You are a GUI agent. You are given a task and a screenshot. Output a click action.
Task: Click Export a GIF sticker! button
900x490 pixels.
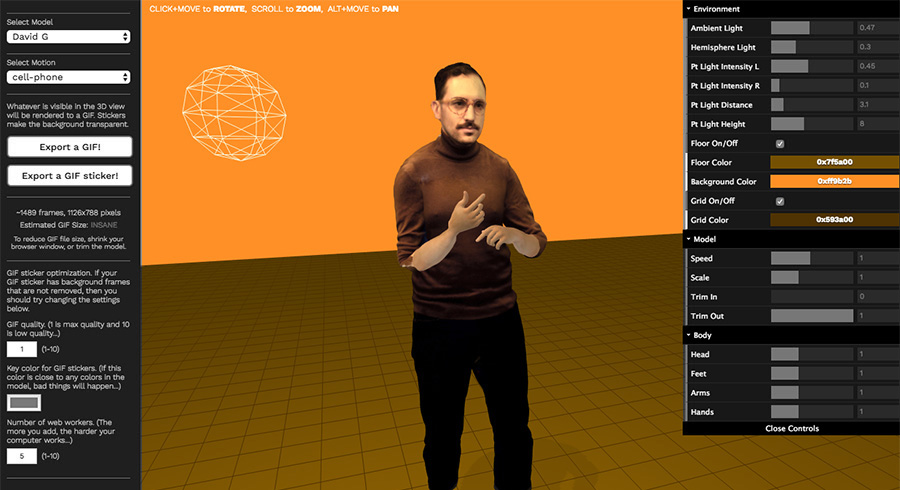[x=69, y=176]
